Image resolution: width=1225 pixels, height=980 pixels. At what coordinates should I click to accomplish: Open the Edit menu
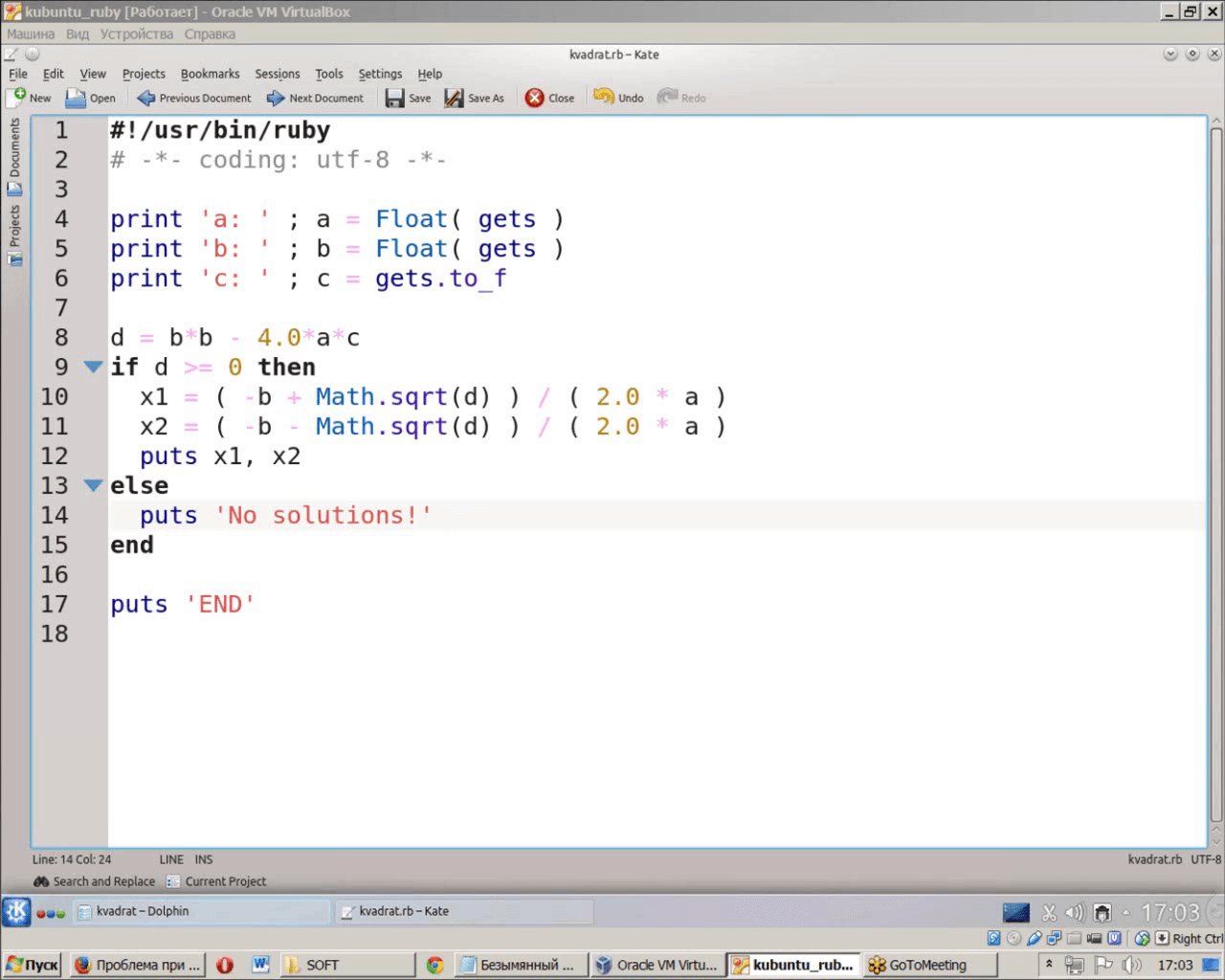pyautogui.click(x=54, y=74)
